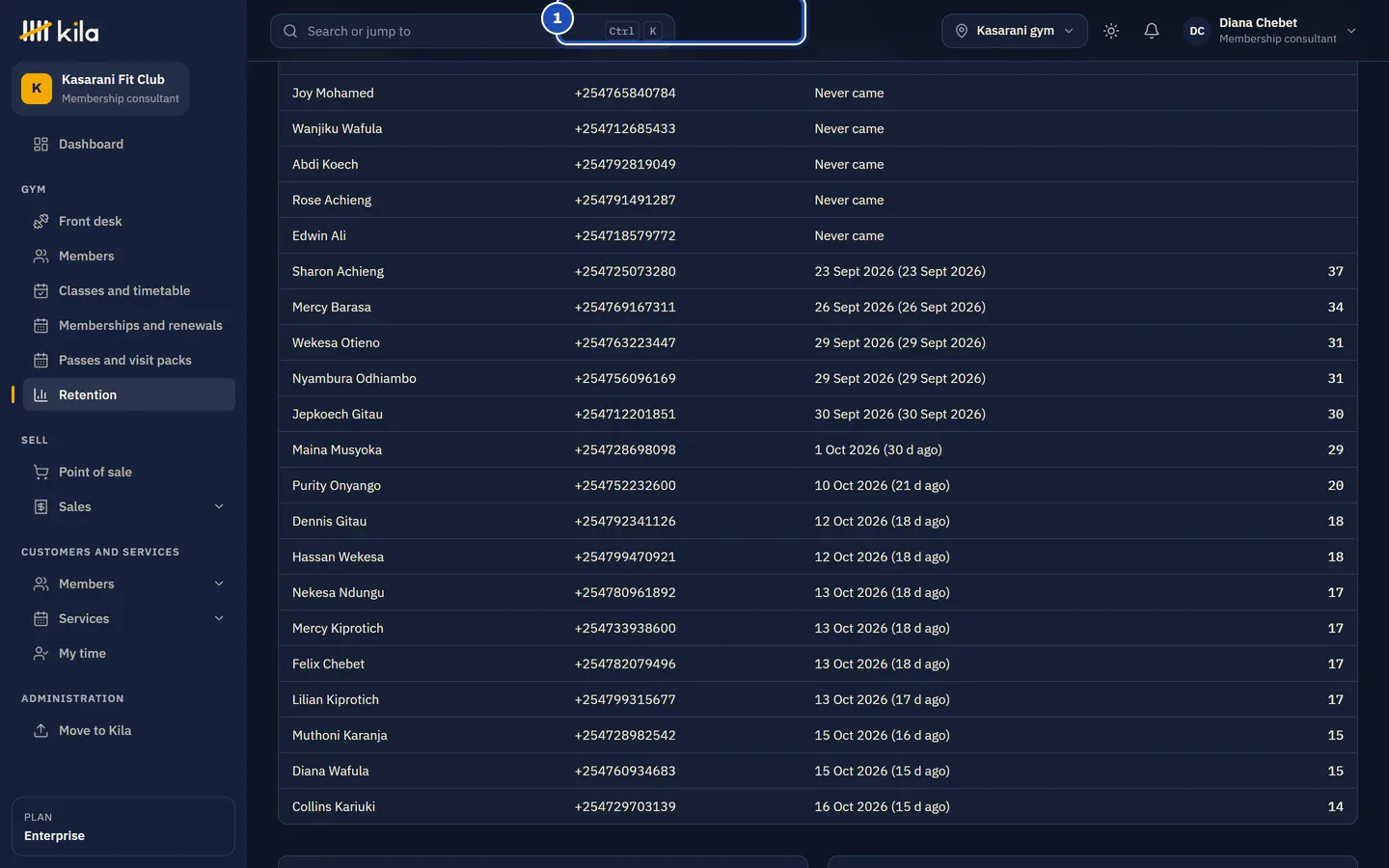The image size is (1389, 868).
Task: Click the Sales receipt icon
Action: pyautogui.click(x=41, y=506)
